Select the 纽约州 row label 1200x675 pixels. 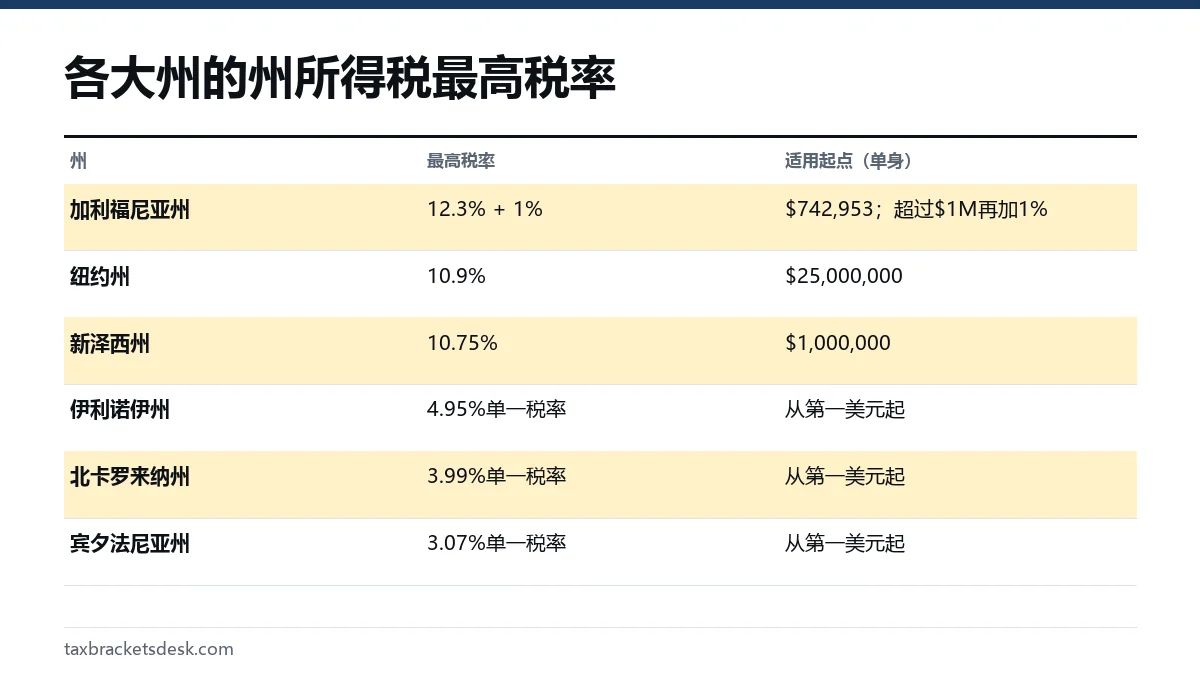click(x=100, y=277)
